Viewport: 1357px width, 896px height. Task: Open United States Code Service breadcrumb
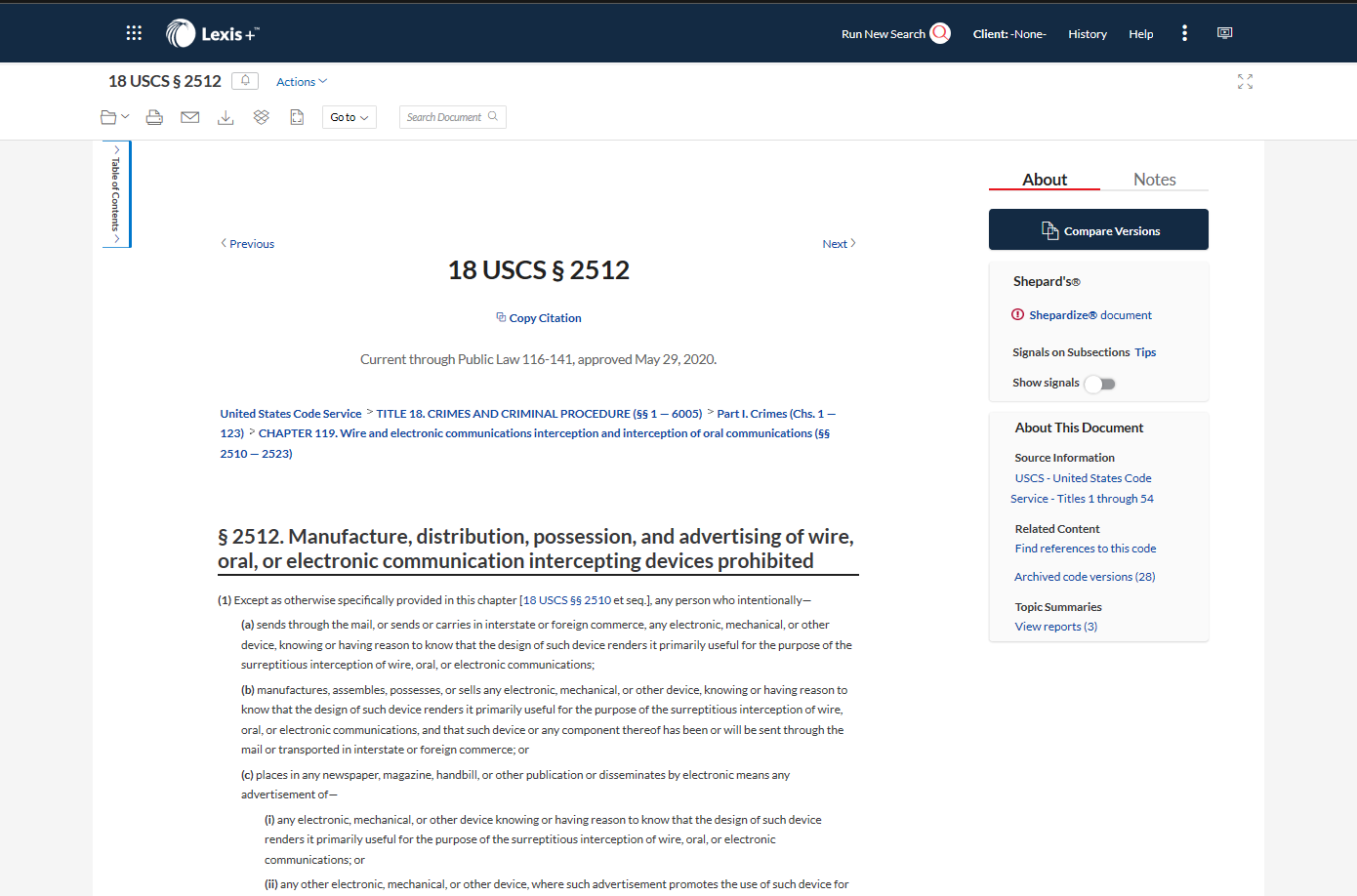coord(291,414)
